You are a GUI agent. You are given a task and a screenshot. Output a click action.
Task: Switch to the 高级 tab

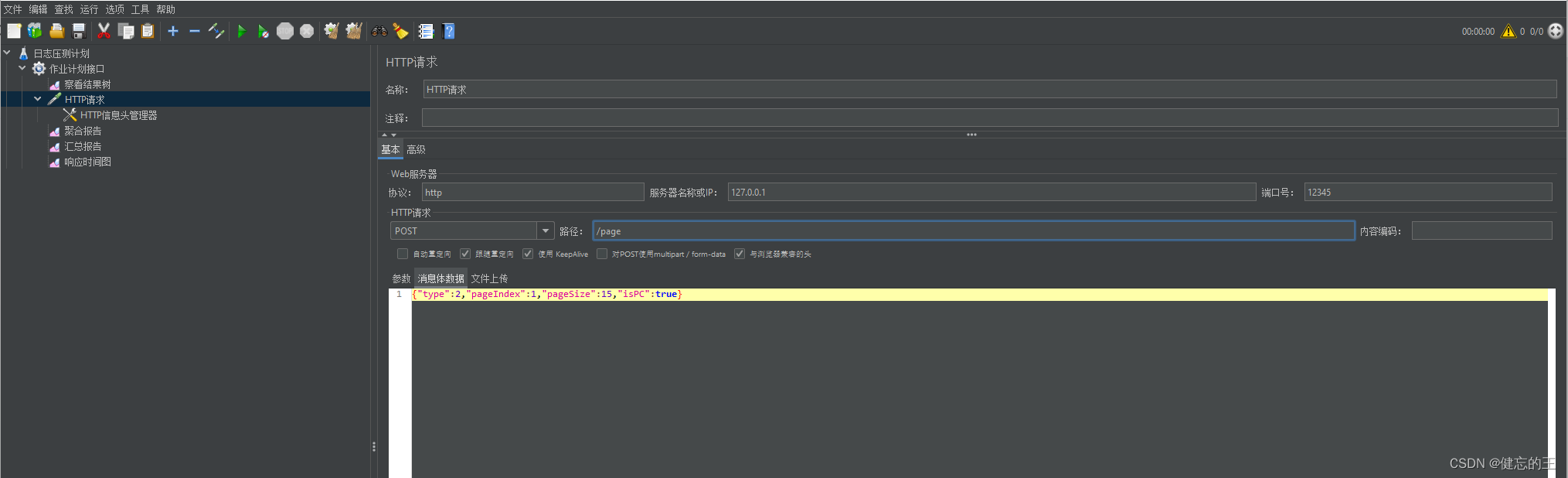416,149
